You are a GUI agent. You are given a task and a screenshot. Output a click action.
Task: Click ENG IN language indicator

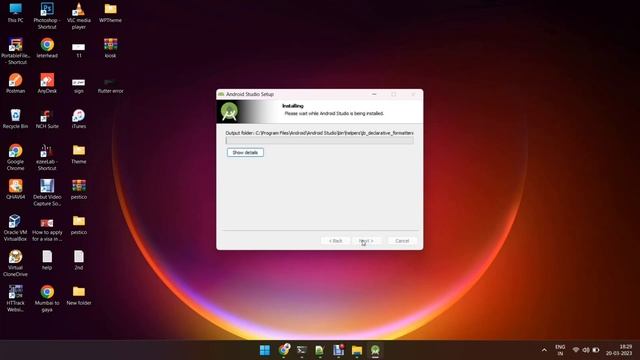tap(560, 350)
